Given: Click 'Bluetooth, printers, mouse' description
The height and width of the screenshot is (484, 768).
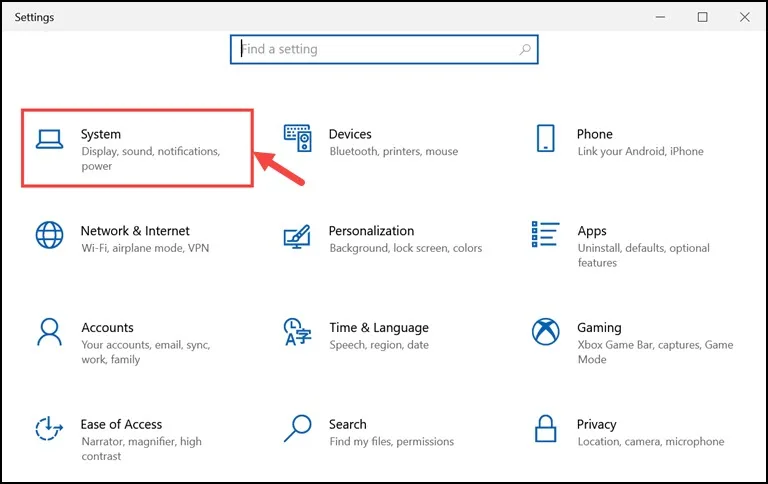Looking at the screenshot, I should pos(394,151).
